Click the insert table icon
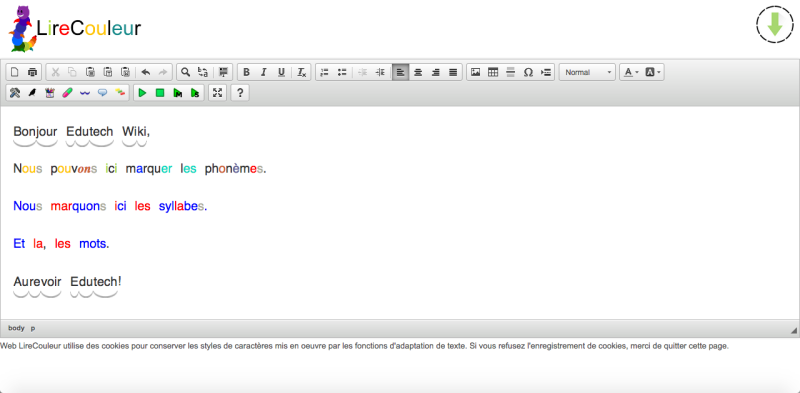800x393 pixels. click(x=493, y=72)
